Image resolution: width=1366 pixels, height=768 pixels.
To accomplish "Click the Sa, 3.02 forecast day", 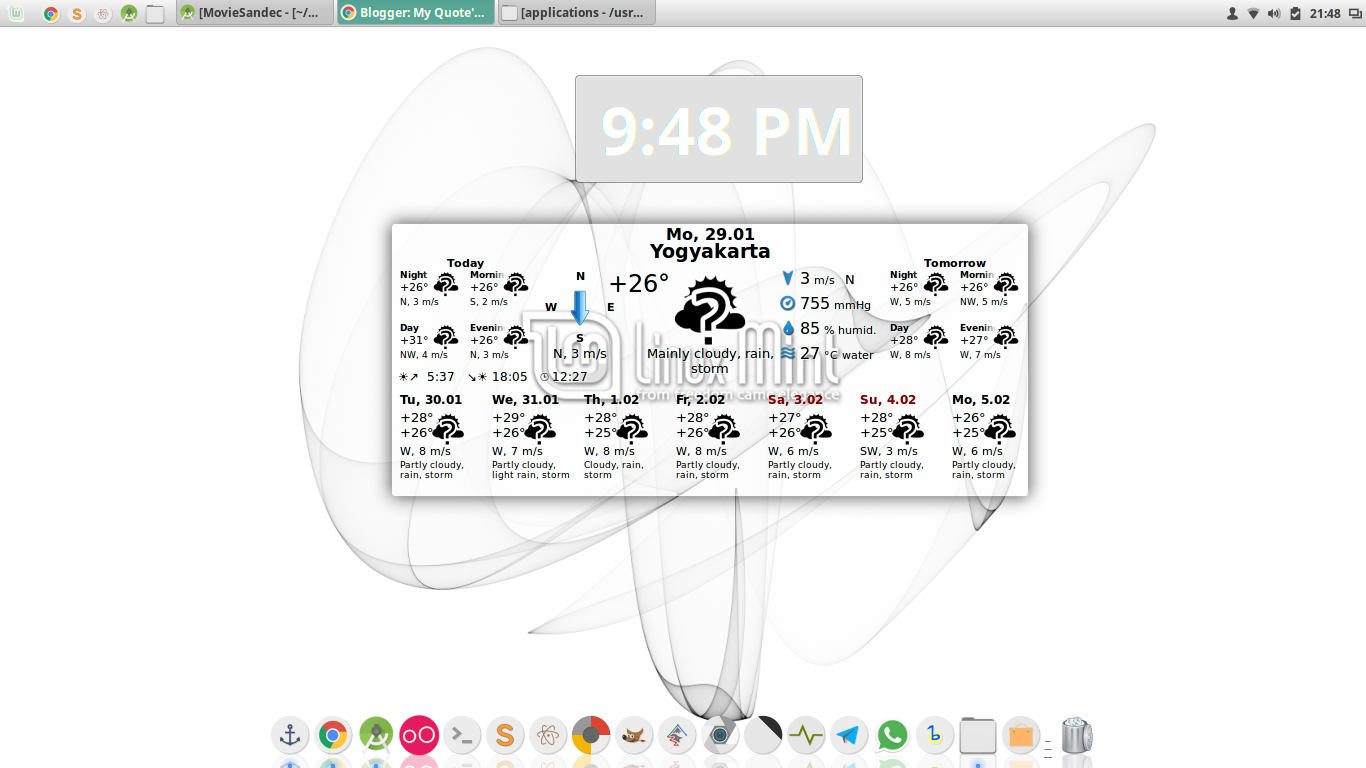I will tap(795, 399).
